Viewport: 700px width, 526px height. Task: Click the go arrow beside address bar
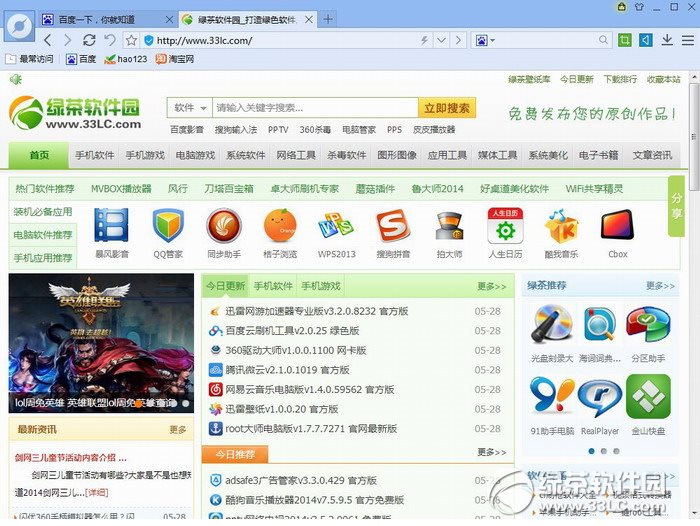click(x=458, y=41)
